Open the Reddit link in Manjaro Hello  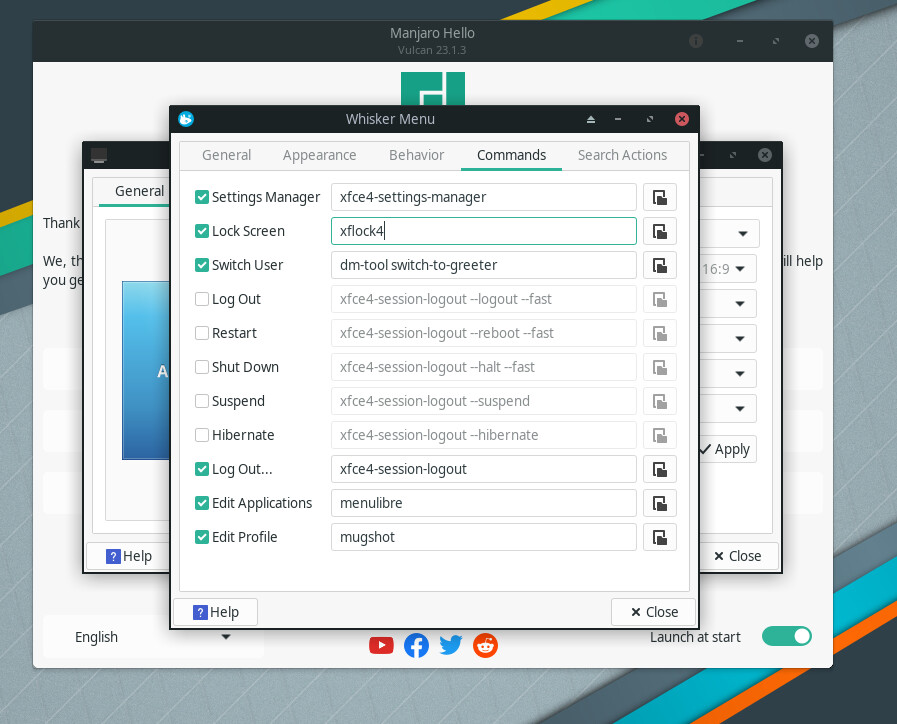tap(485, 646)
